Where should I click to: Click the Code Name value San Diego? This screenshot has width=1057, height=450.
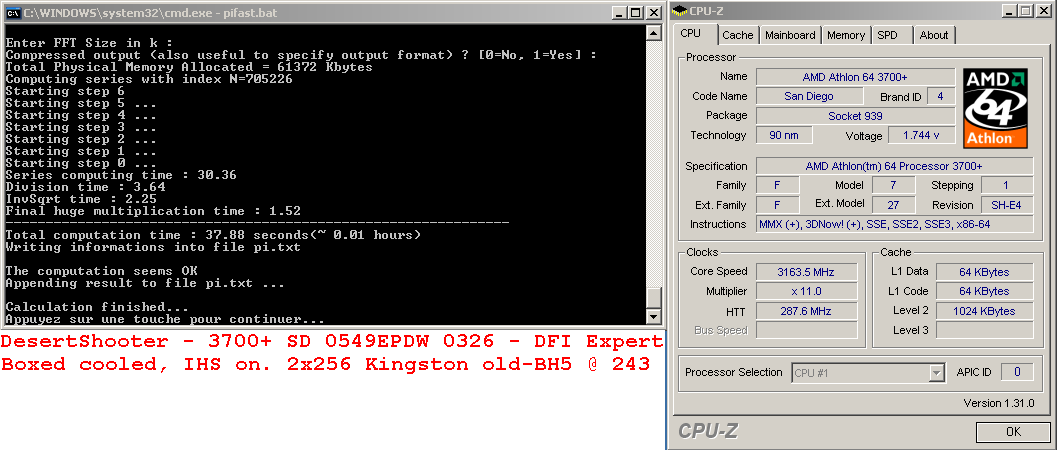point(809,96)
